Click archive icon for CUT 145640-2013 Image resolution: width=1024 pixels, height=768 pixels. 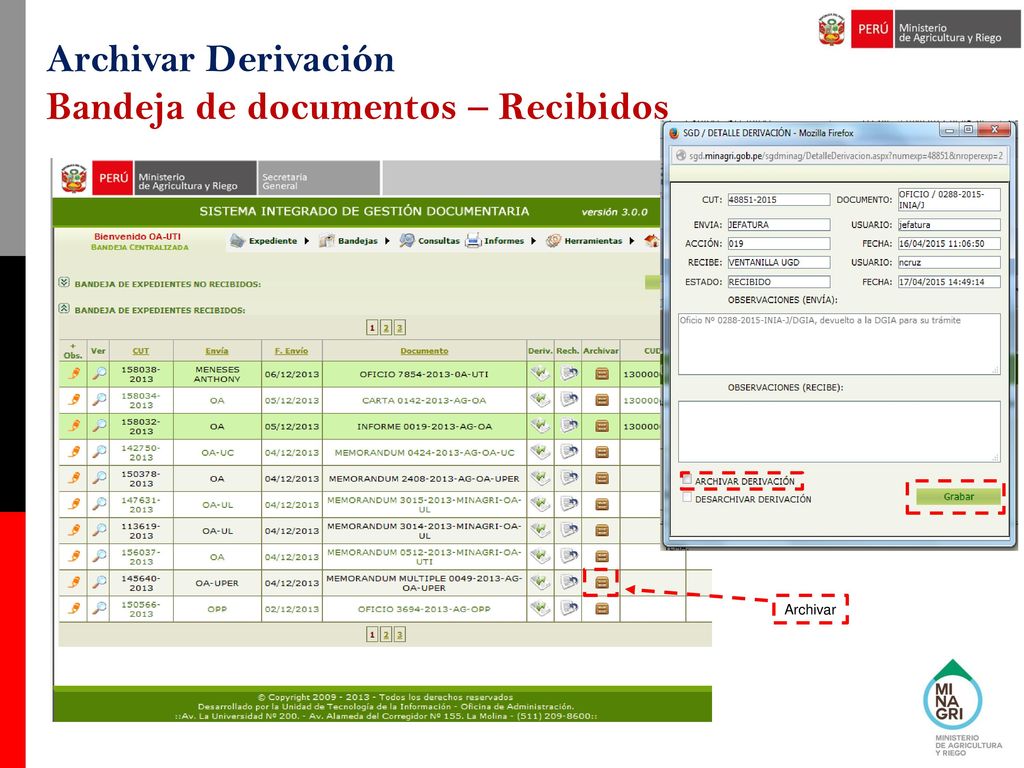coord(601,583)
